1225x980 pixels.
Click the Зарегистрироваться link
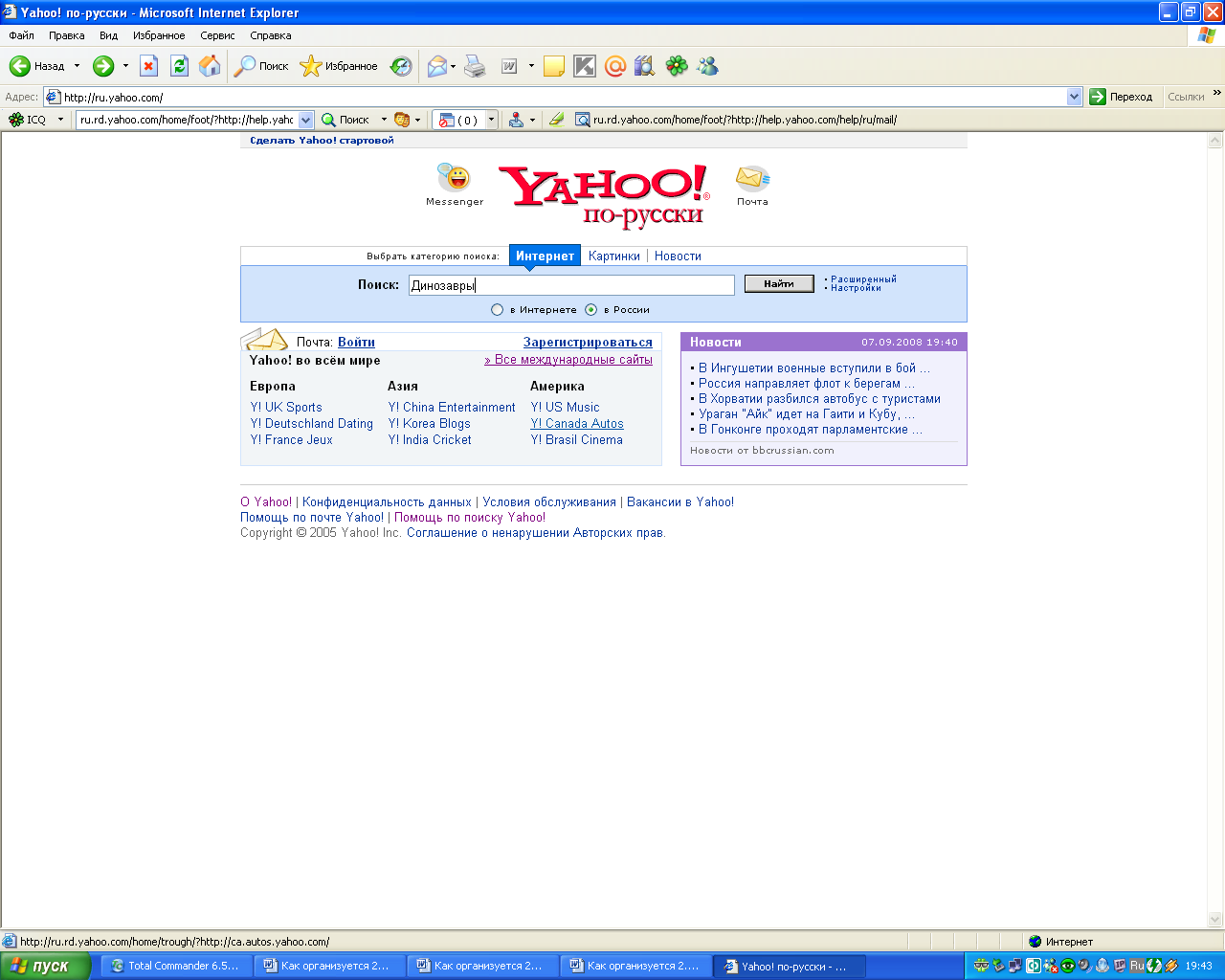coord(588,342)
